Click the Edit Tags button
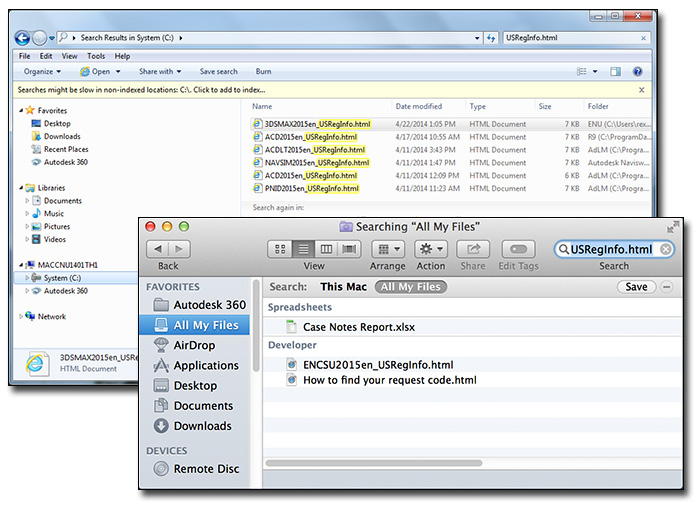 [518, 249]
